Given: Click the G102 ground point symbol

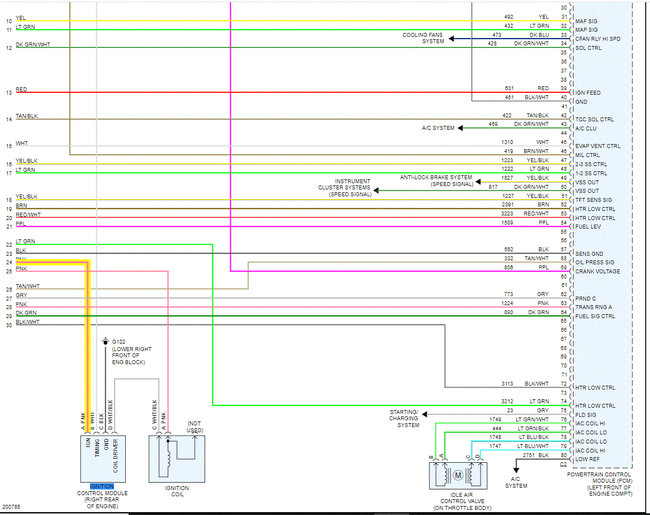Looking at the screenshot, I should 105,342.
